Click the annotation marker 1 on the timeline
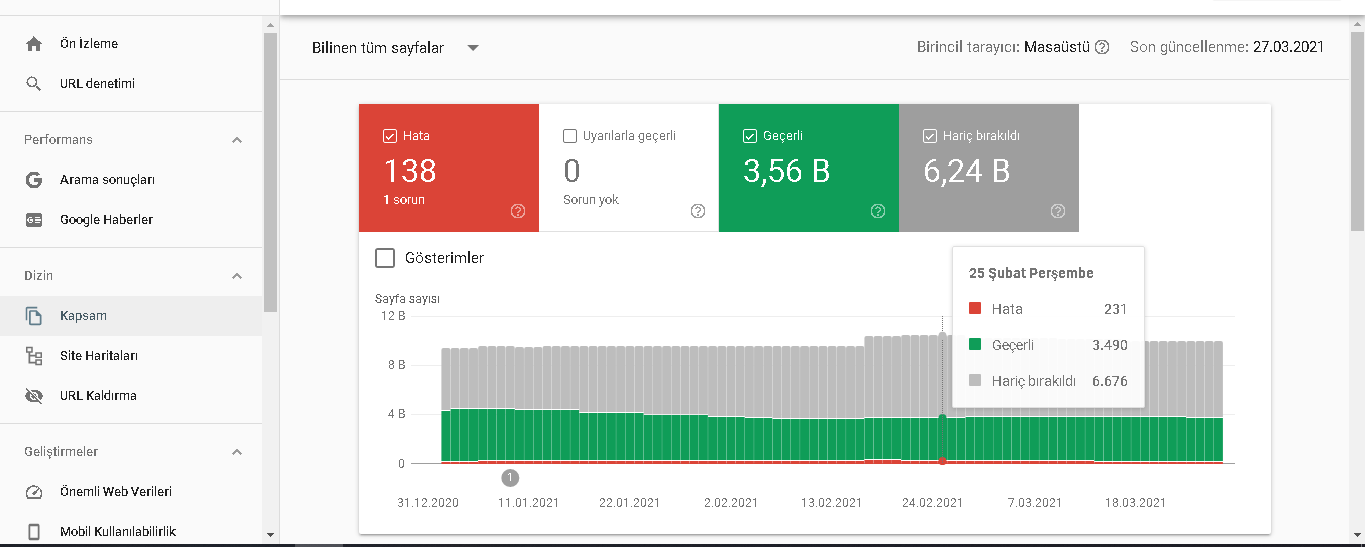 tap(510, 478)
